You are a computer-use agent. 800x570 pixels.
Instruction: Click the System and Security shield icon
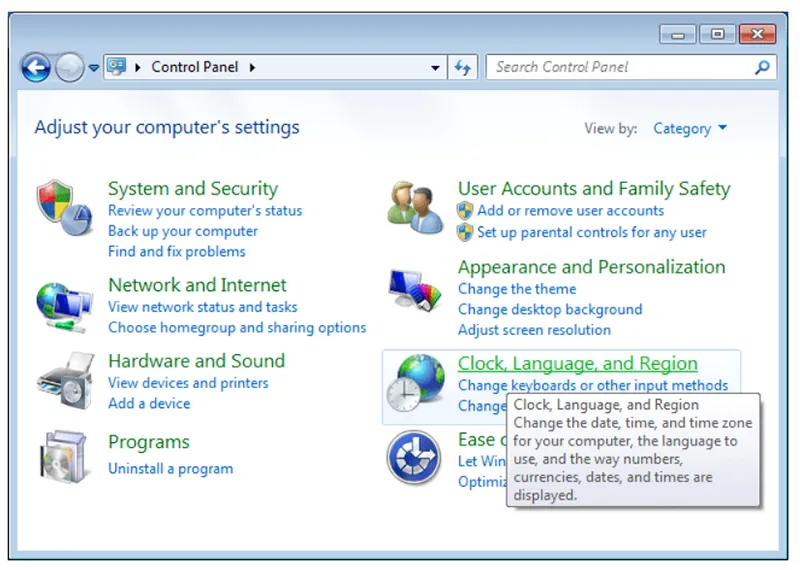[x=64, y=208]
